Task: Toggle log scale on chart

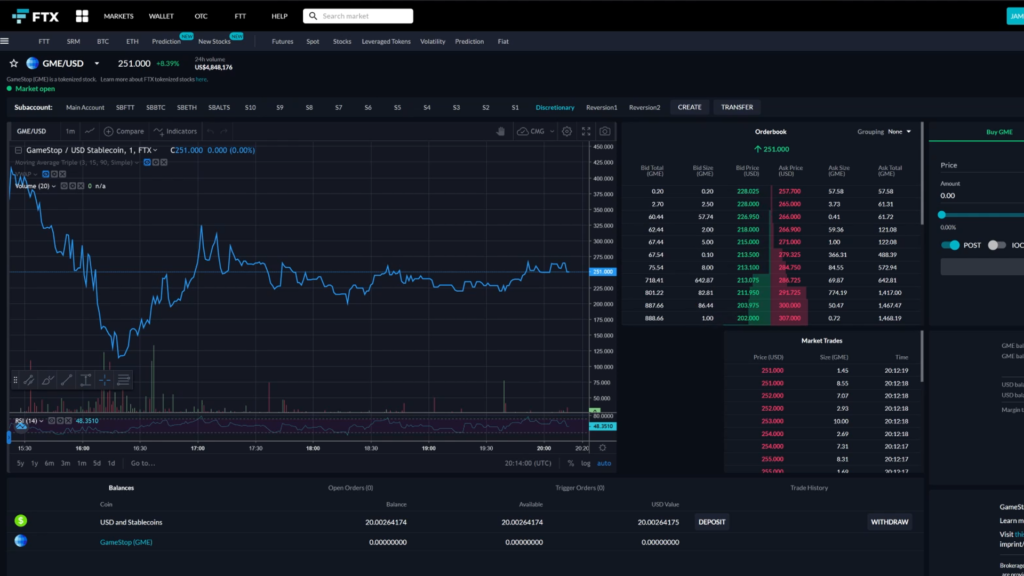Action: click(586, 463)
